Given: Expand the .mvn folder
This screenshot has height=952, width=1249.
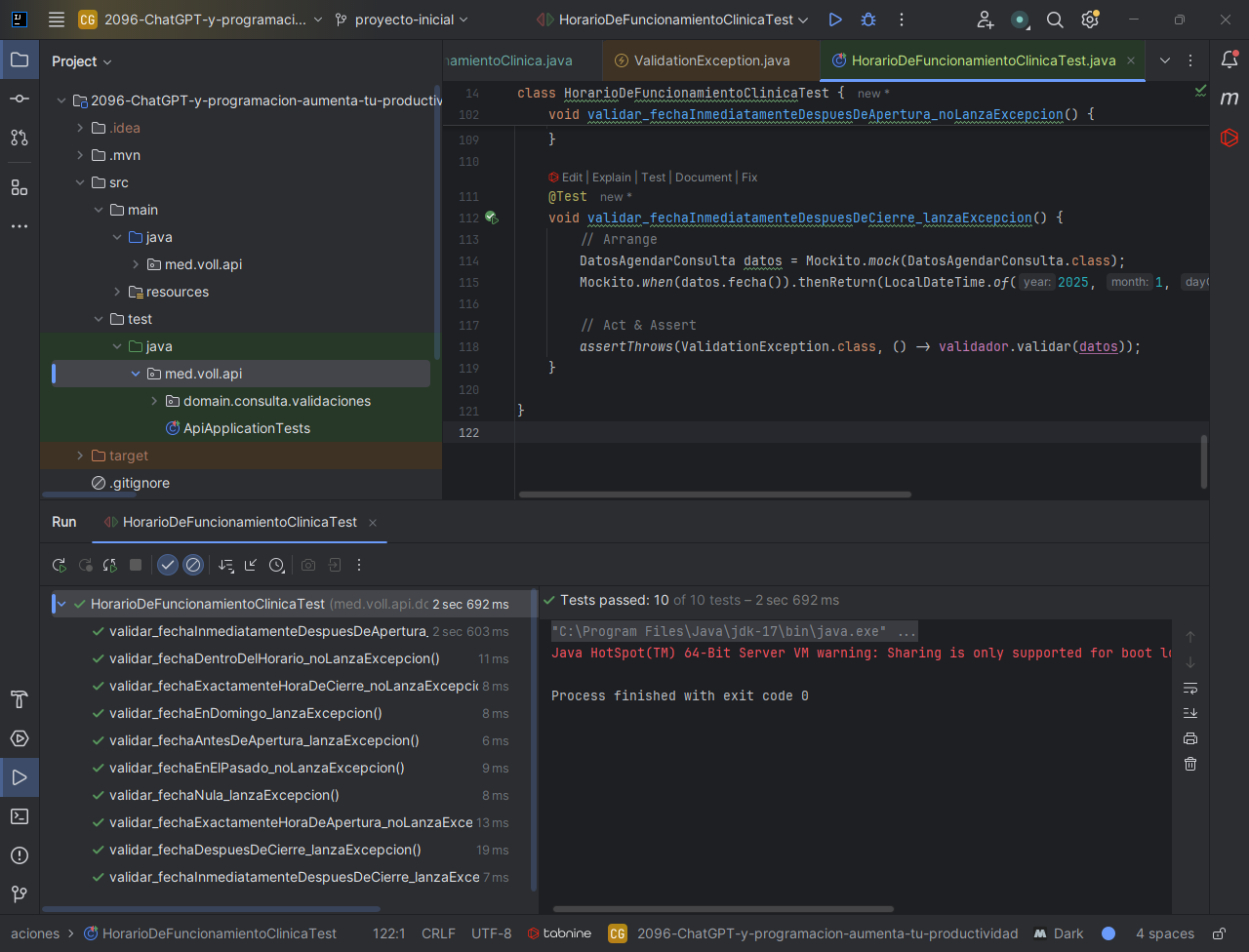Looking at the screenshot, I should [x=80, y=155].
